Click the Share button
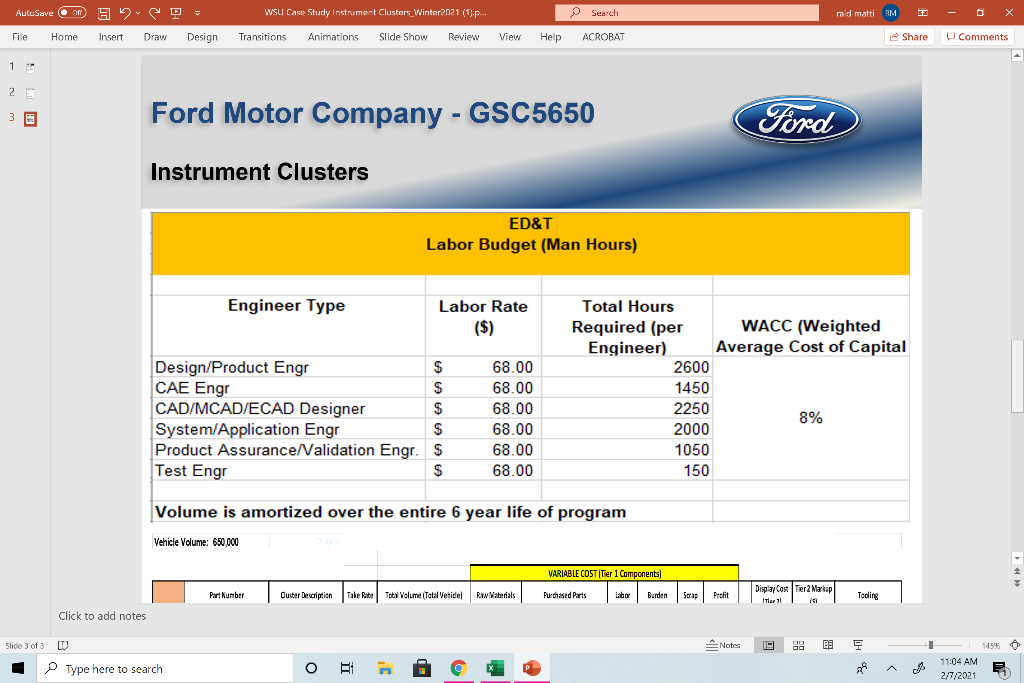1024x683 pixels. pyautogui.click(x=909, y=37)
